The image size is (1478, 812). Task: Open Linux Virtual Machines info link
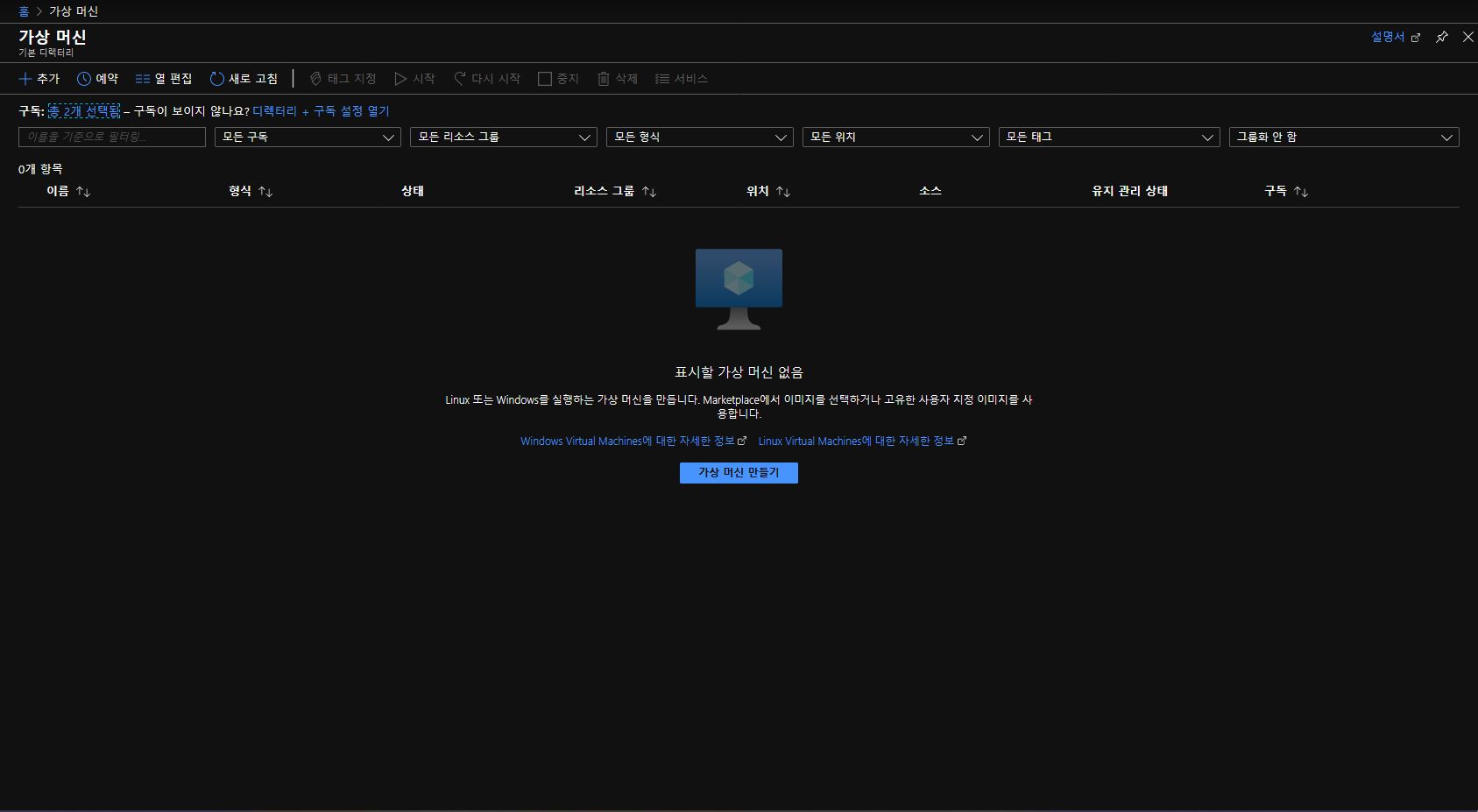(862, 441)
